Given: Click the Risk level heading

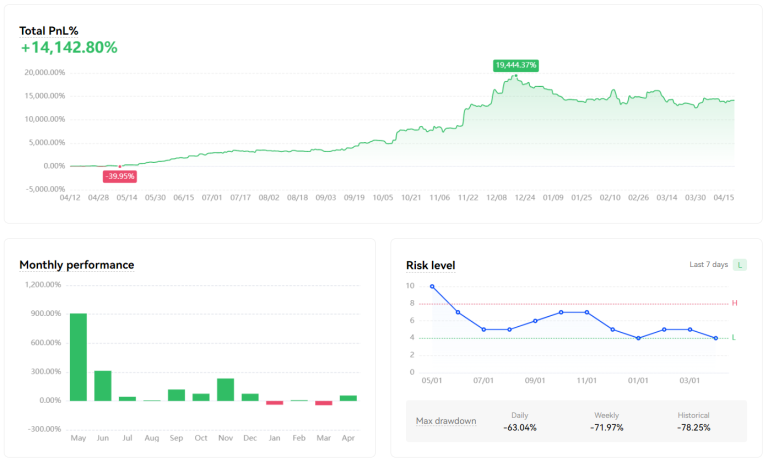Looking at the screenshot, I should click(430, 265).
